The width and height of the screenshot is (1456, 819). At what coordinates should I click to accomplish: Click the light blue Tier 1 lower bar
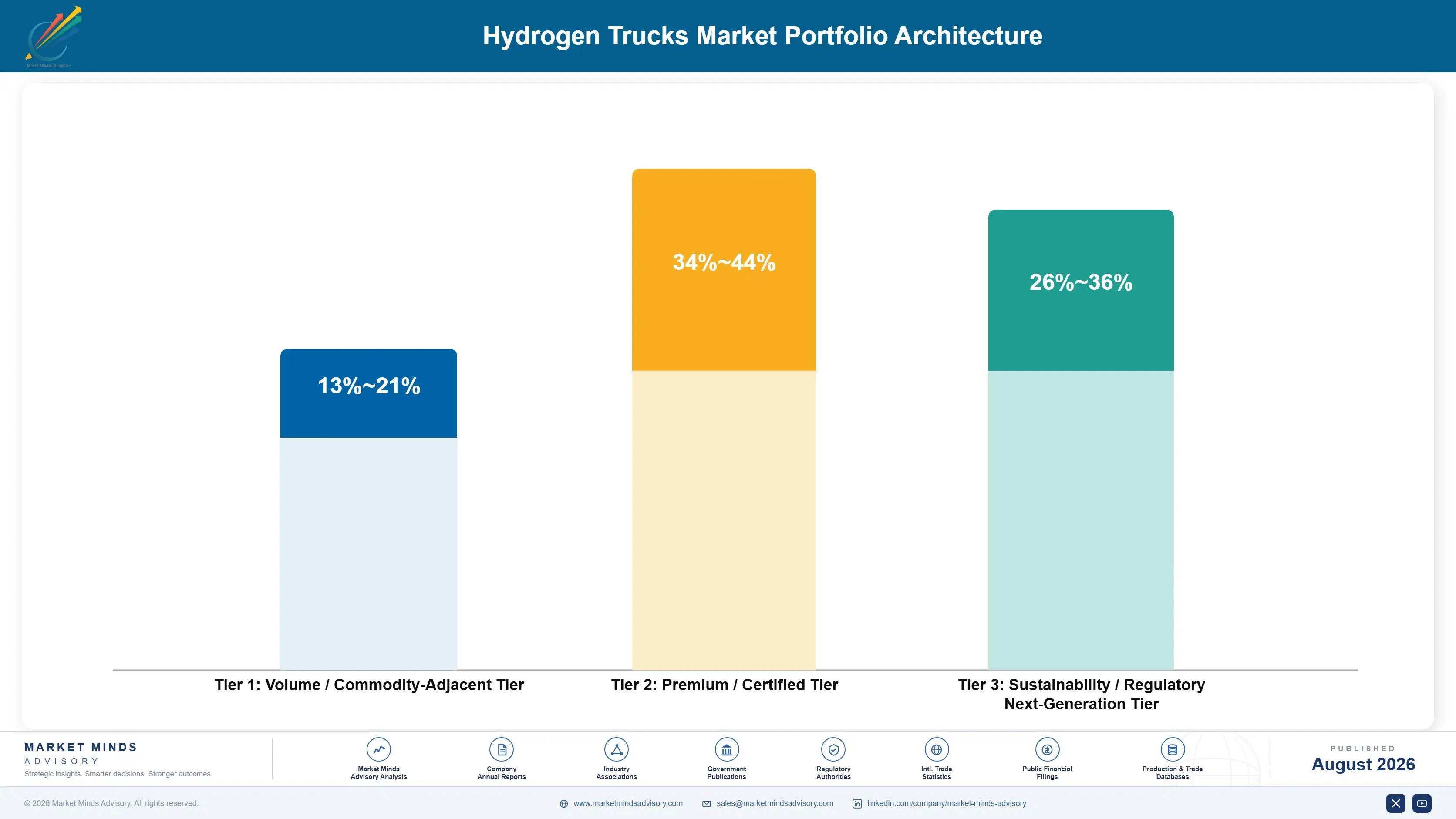368,554
